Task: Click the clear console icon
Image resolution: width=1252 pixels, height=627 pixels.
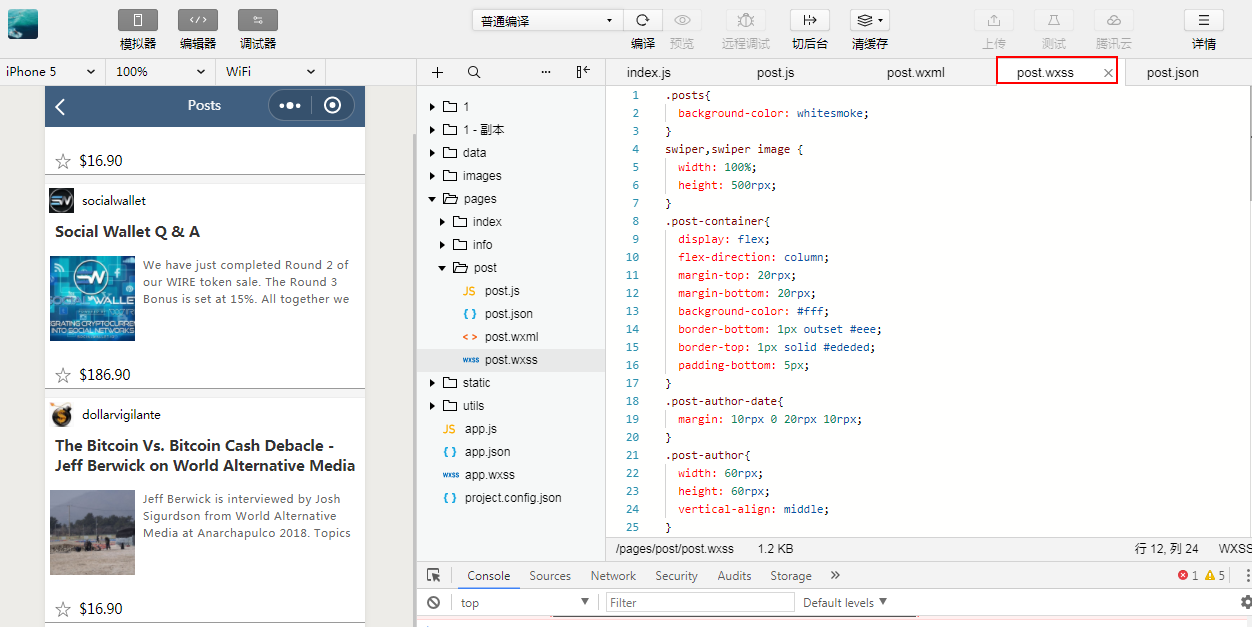Action: [434, 603]
